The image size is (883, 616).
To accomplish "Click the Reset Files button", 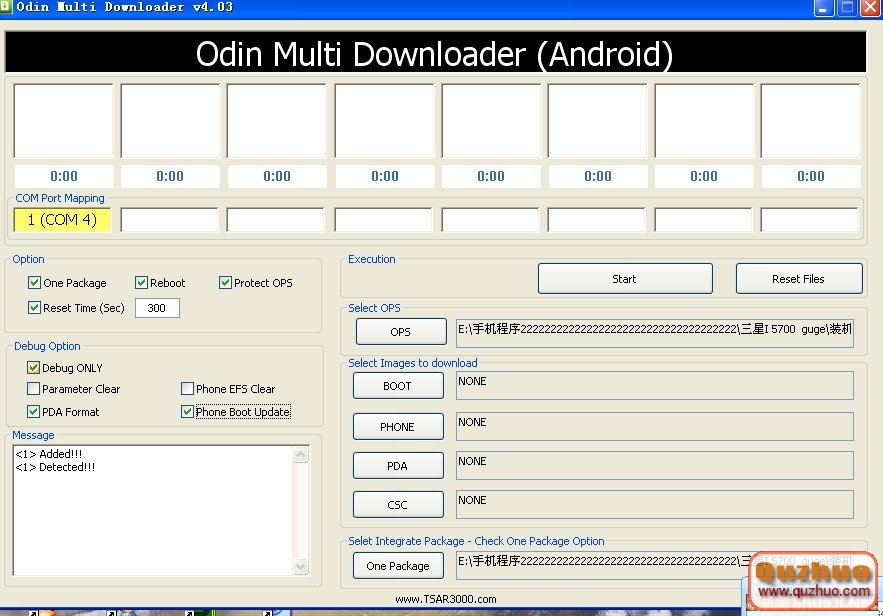I will tap(799, 279).
